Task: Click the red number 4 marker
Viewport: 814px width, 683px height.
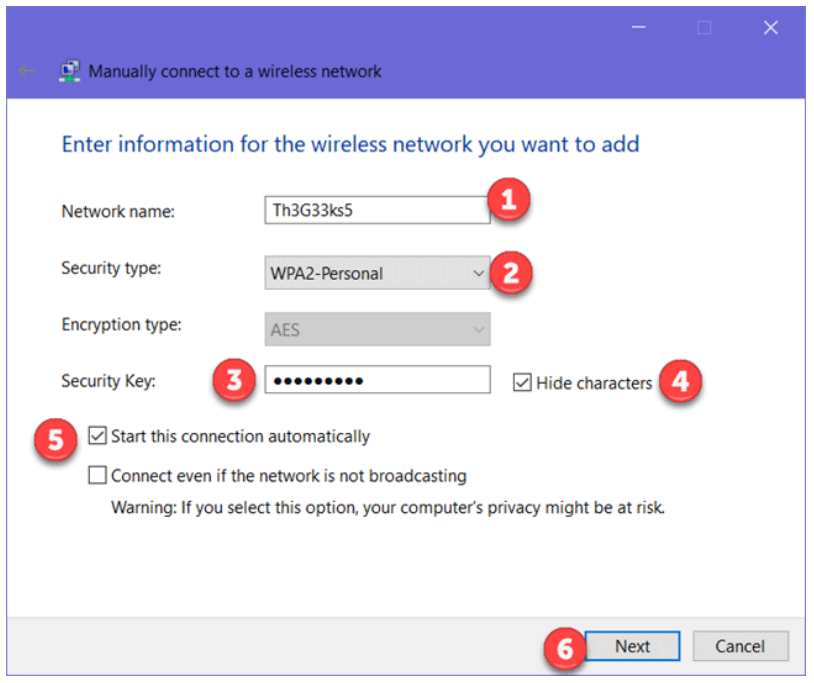Action: click(x=680, y=382)
